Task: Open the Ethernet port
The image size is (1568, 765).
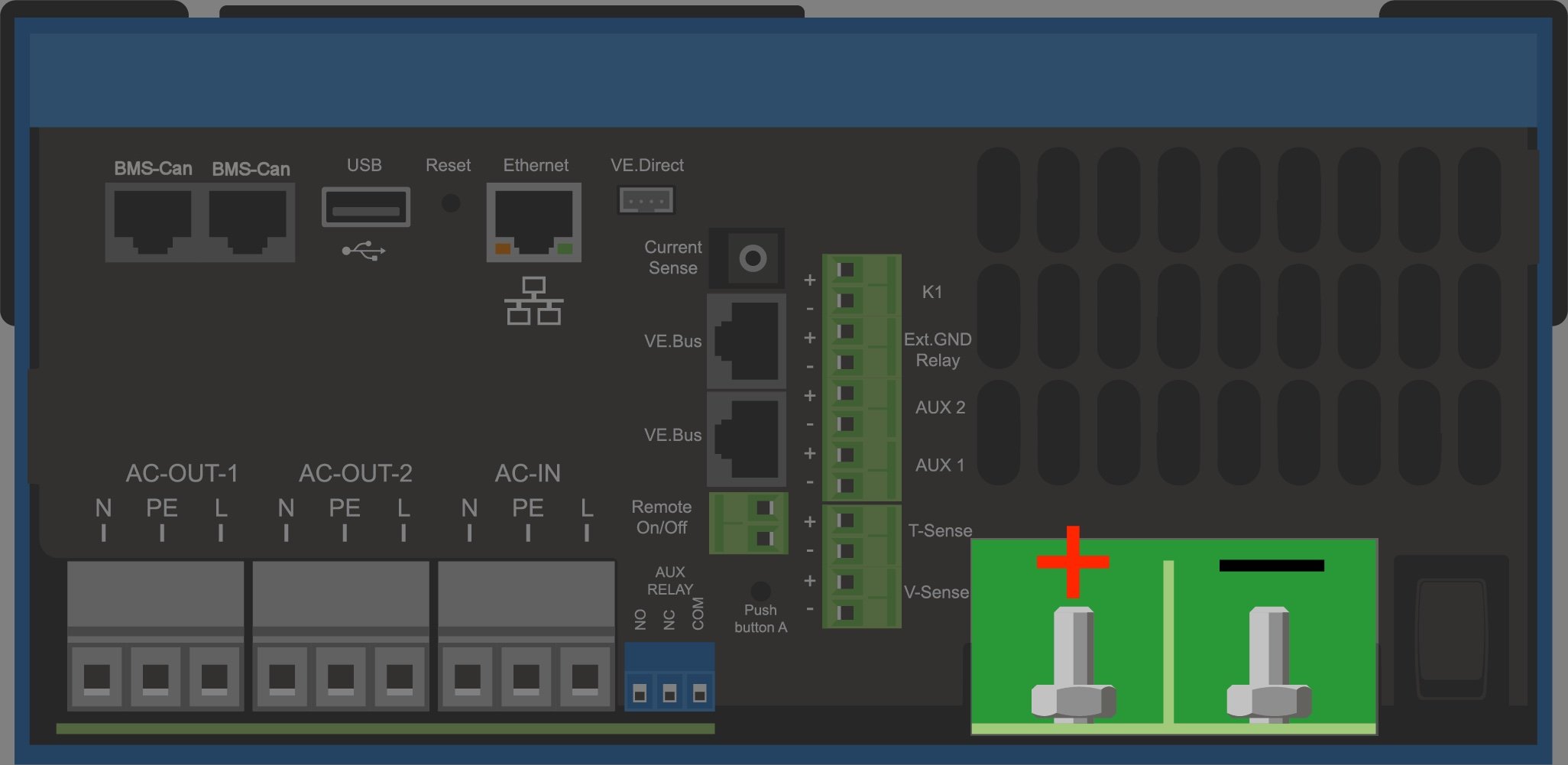Action: point(533,224)
